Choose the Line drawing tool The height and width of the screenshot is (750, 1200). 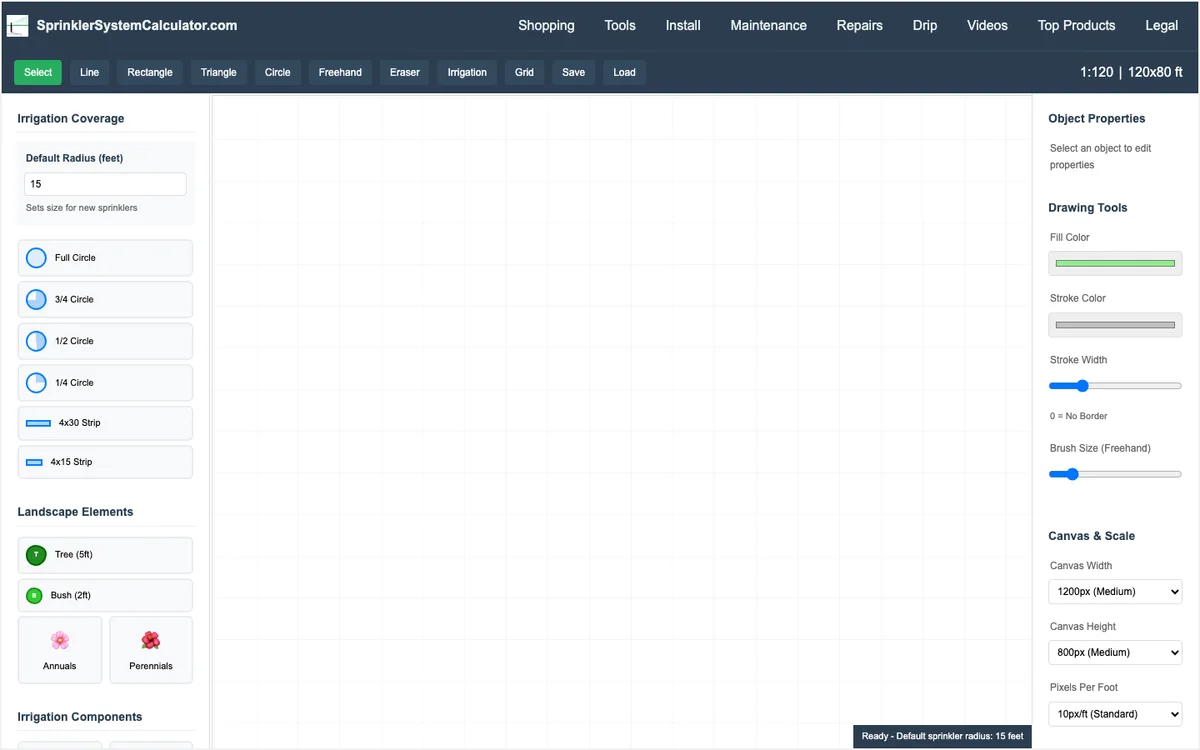coord(90,72)
